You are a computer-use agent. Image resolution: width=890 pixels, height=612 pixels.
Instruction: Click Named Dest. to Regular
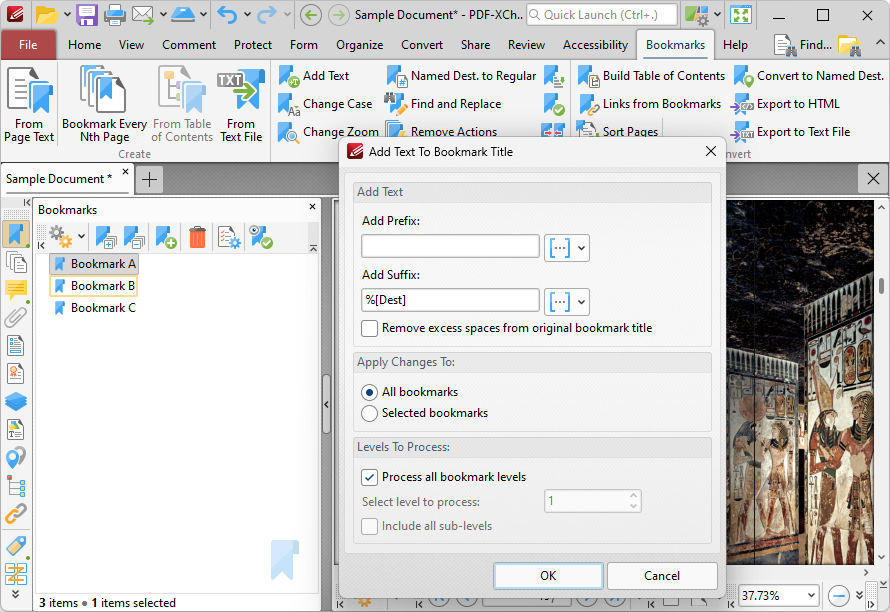461,76
